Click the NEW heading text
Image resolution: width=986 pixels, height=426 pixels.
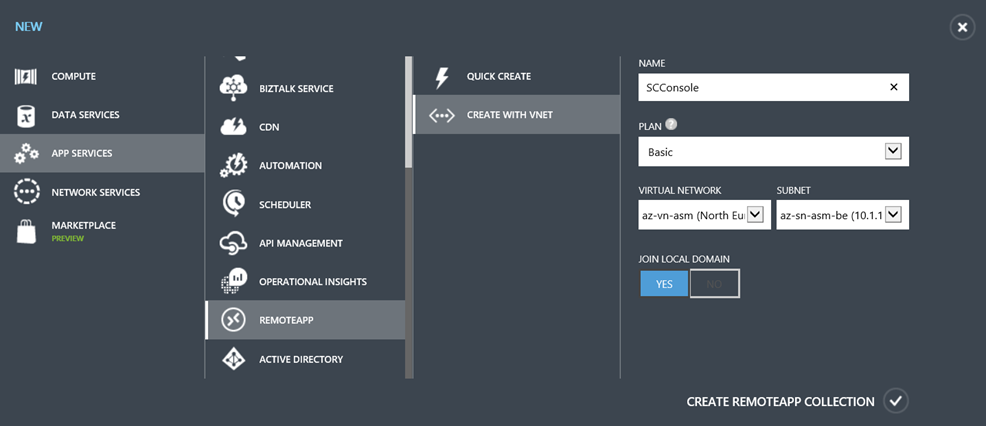[x=29, y=27]
